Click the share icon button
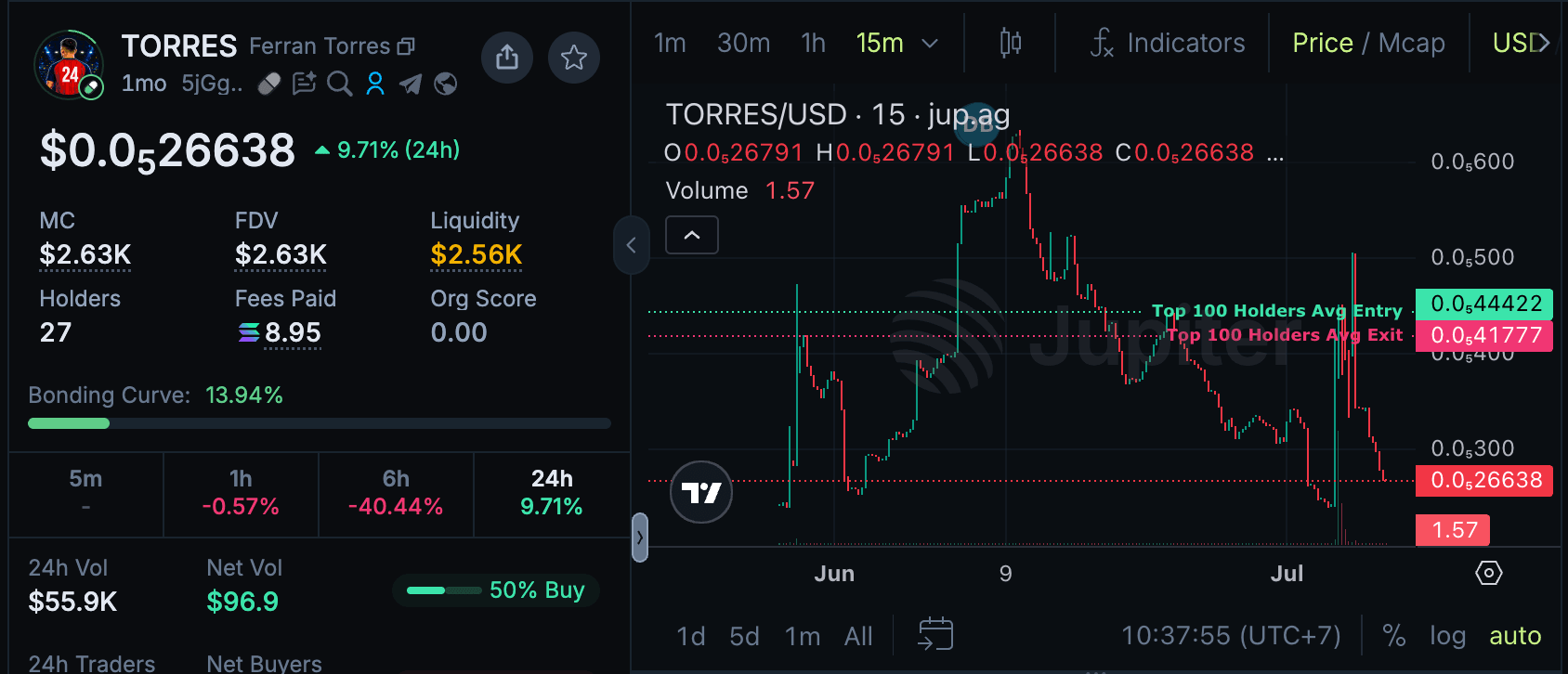1568x674 pixels. [x=507, y=58]
